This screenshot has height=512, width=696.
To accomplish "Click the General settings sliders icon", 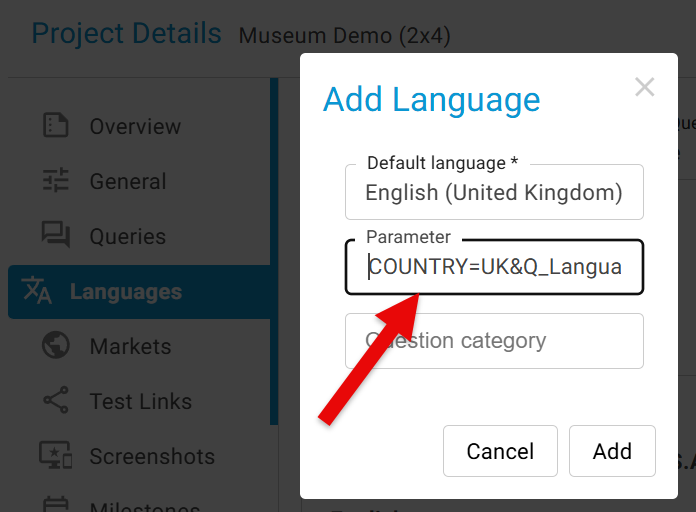I will click(56, 181).
